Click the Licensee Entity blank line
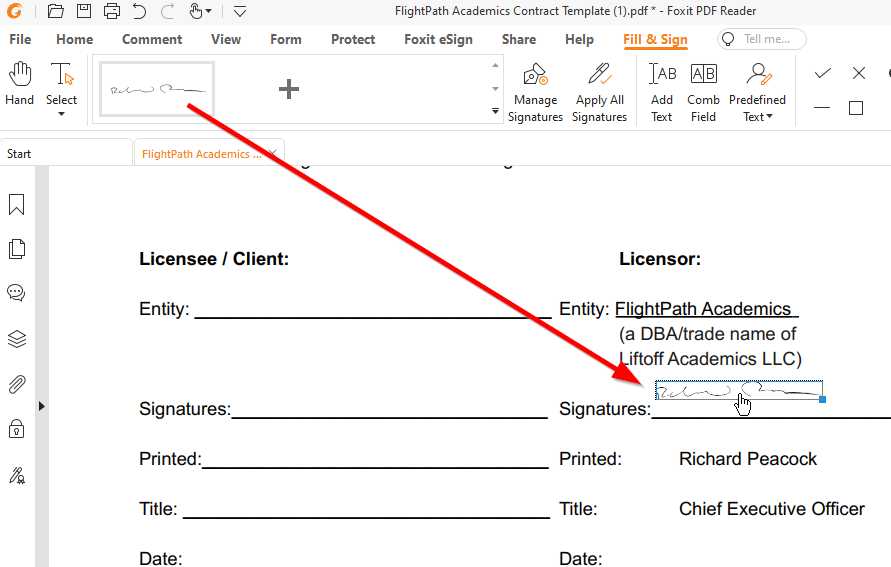Viewport: 891px width, 567px height. point(373,316)
